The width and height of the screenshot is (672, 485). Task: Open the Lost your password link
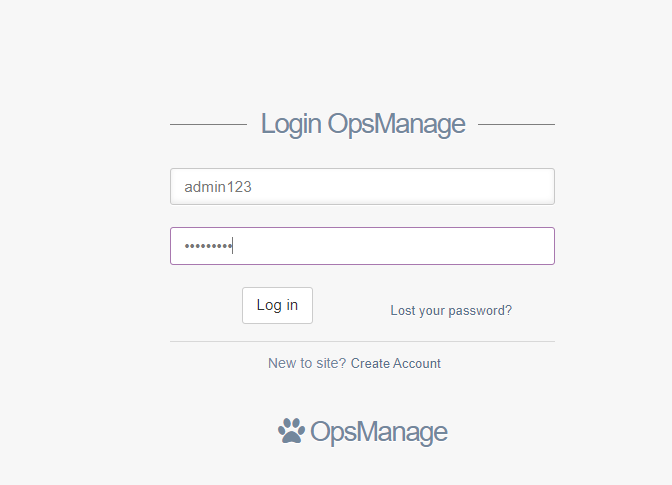pos(450,311)
